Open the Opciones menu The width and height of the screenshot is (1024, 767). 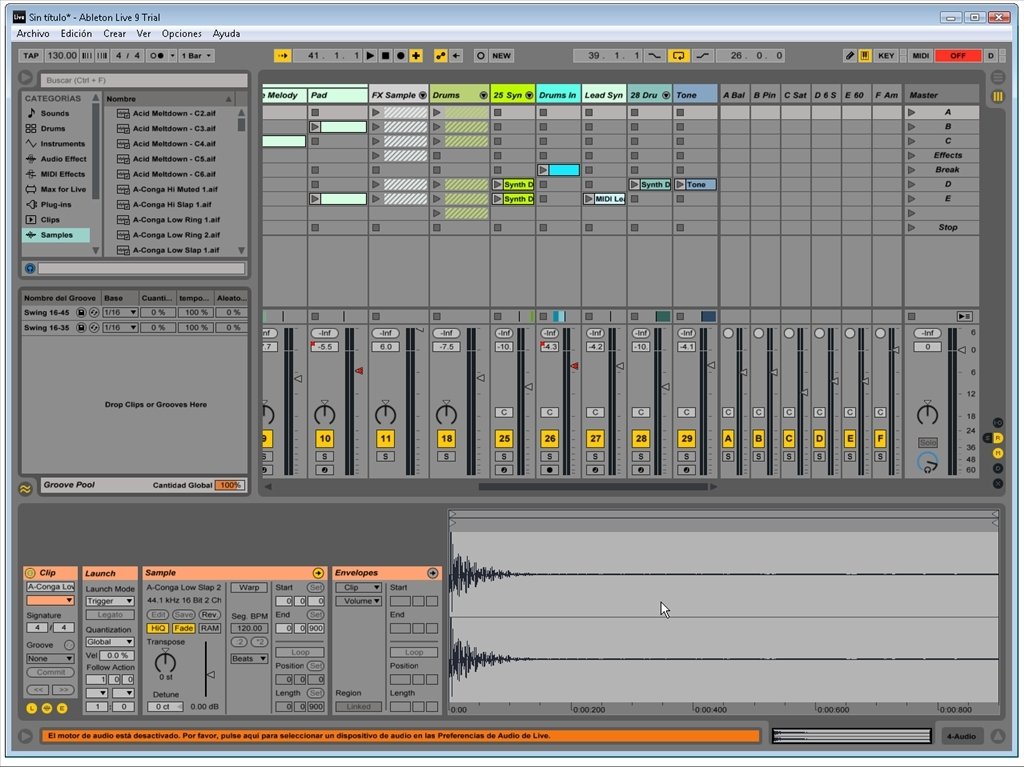pyautogui.click(x=182, y=33)
